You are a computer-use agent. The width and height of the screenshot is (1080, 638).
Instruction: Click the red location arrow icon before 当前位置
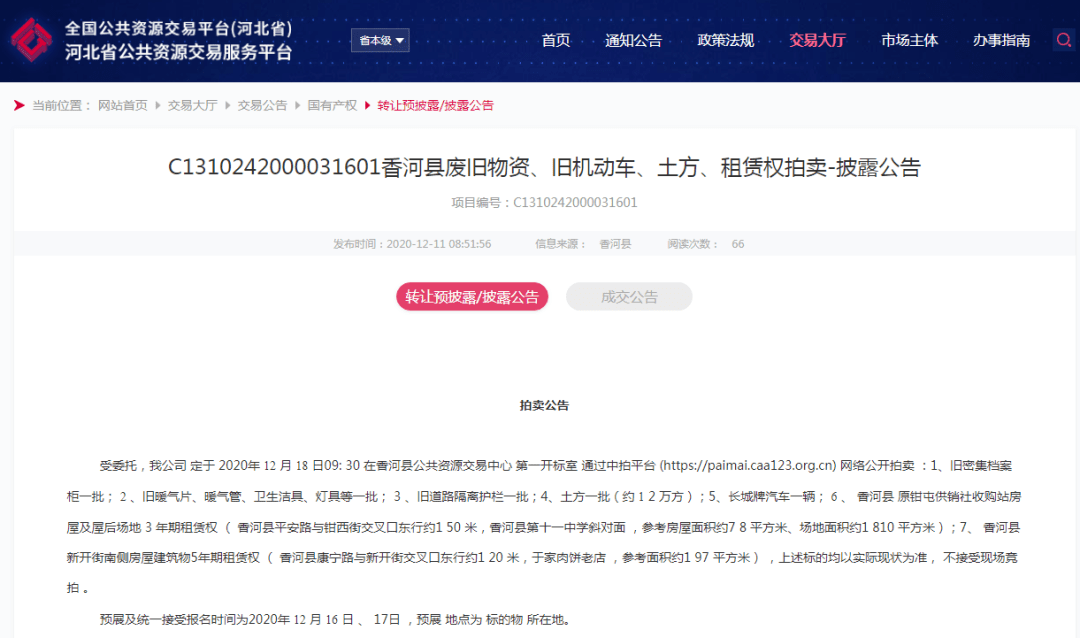coord(19,105)
